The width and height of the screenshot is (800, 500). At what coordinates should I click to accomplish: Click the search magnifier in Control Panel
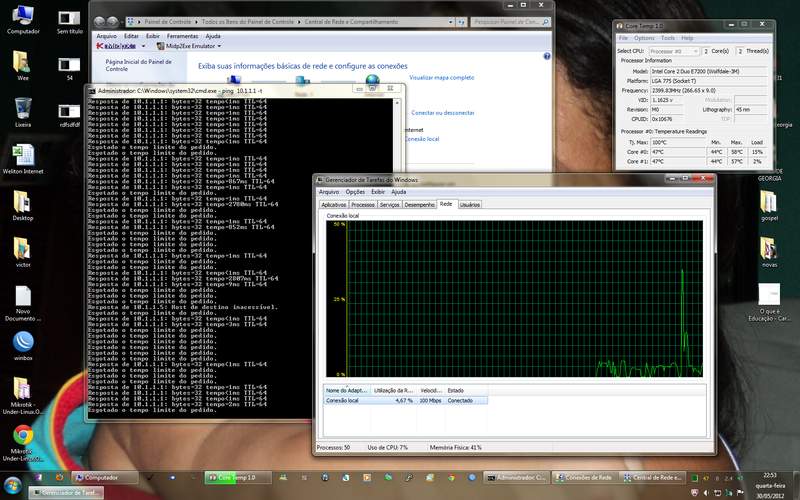coord(545,22)
